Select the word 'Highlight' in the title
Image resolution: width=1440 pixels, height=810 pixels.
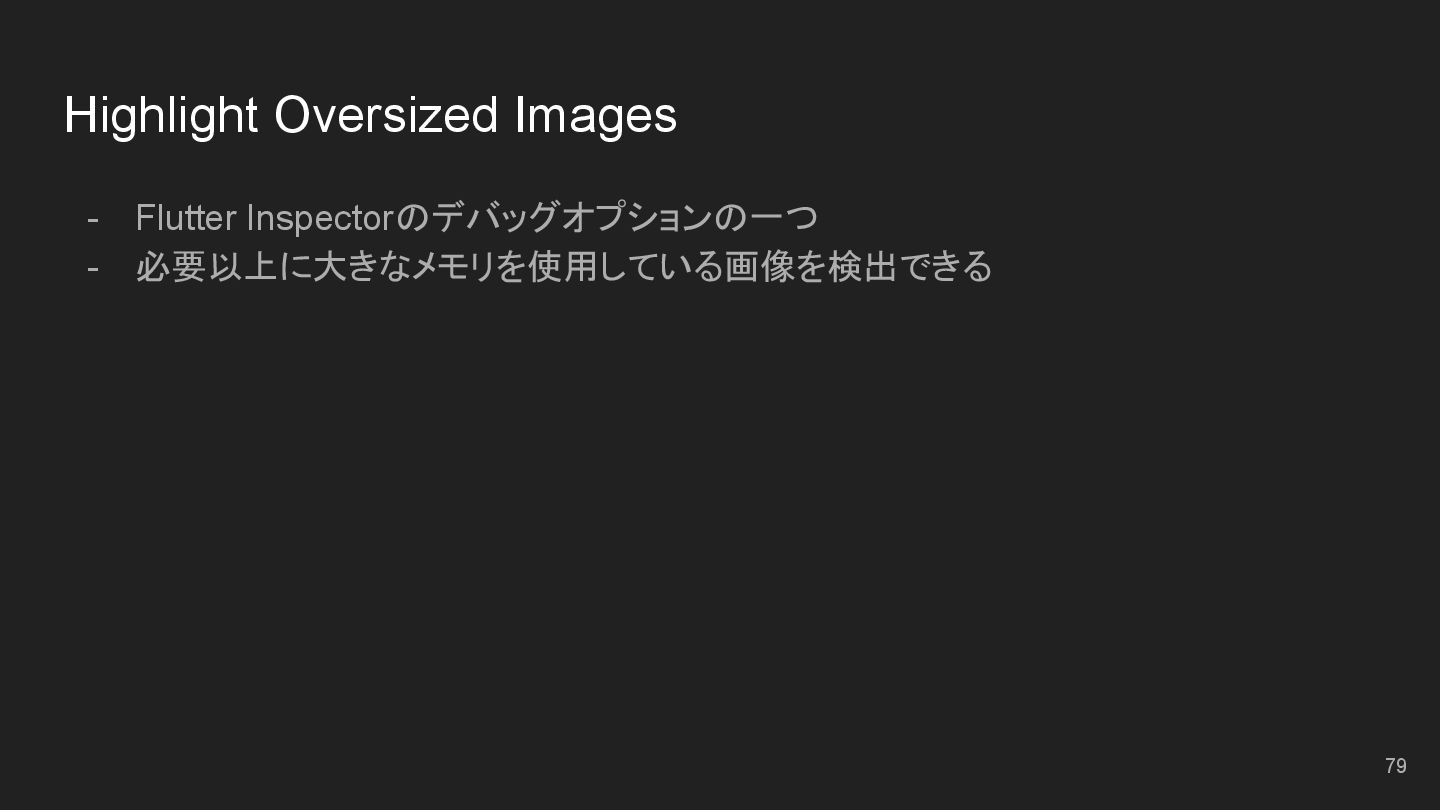tap(161, 115)
